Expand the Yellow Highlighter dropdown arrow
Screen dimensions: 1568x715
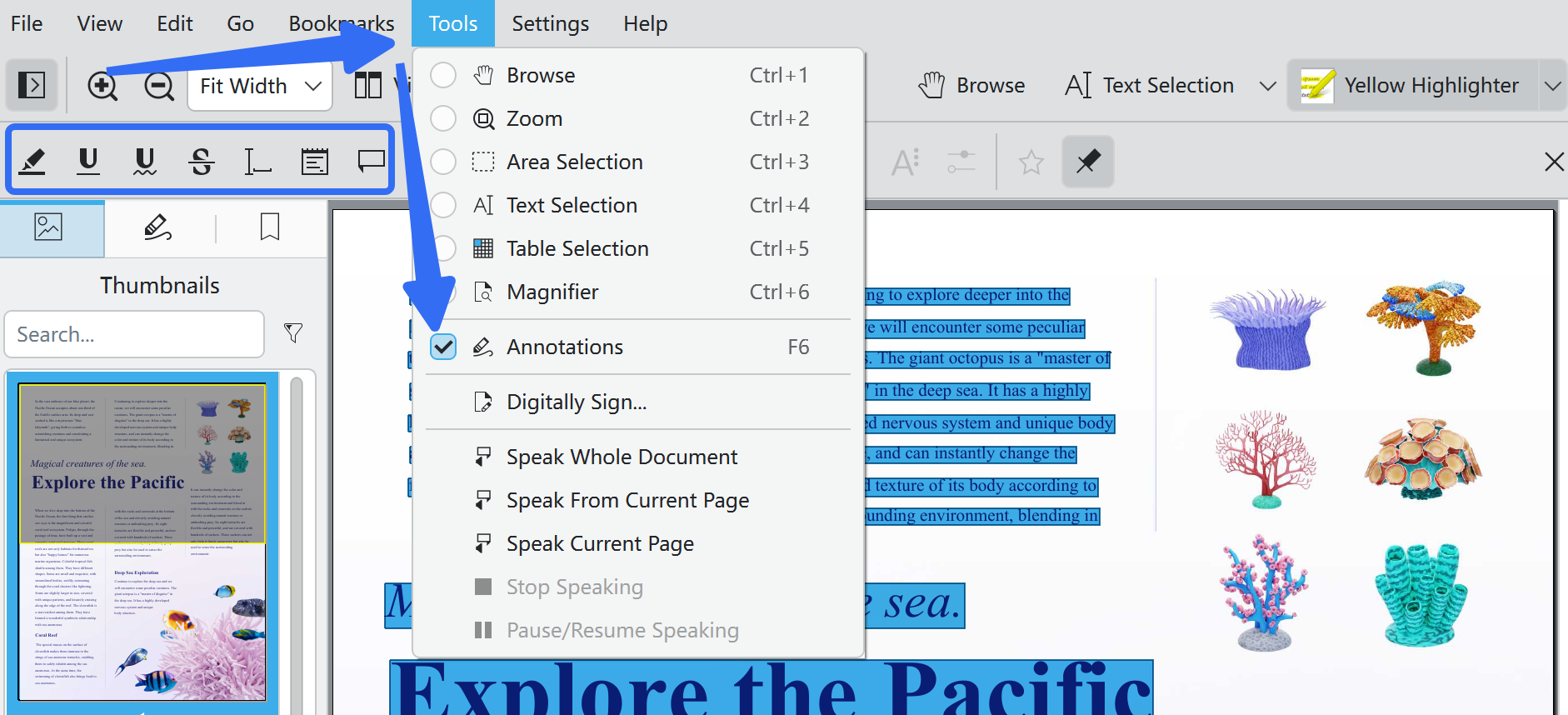[1552, 85]
